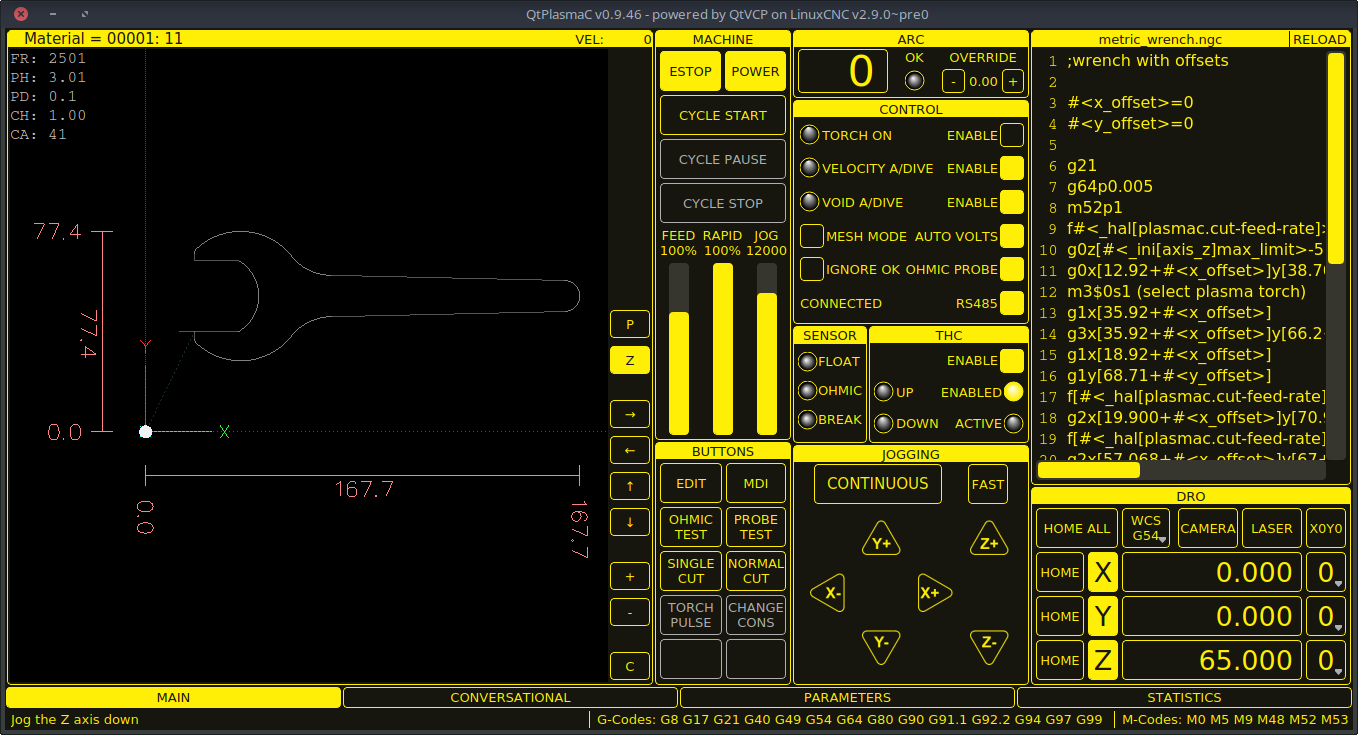Enable IGNORE OK checkbox
This screenshot has width=1358, height=735.
812,269
